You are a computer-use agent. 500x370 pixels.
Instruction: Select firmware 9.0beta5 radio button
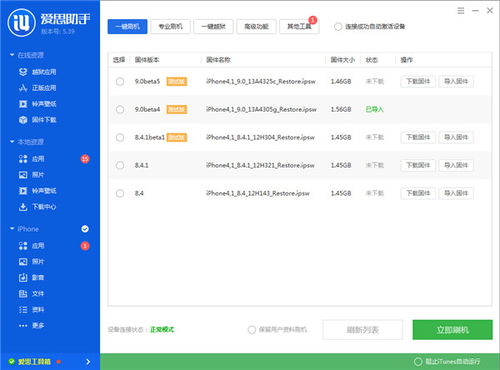(120, 81)
